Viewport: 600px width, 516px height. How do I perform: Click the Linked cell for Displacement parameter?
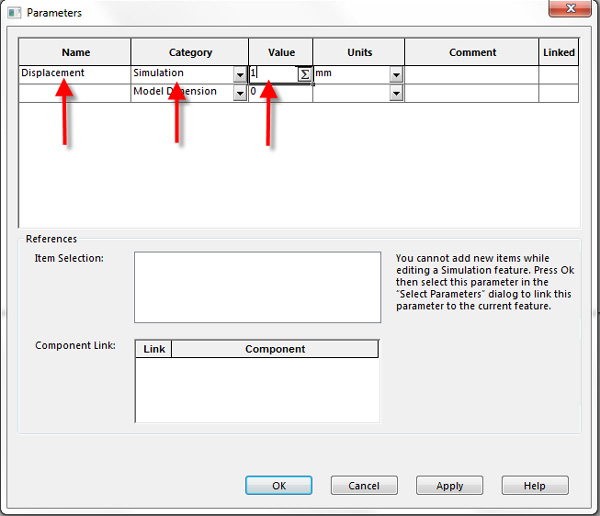click(x=559, y=74)
